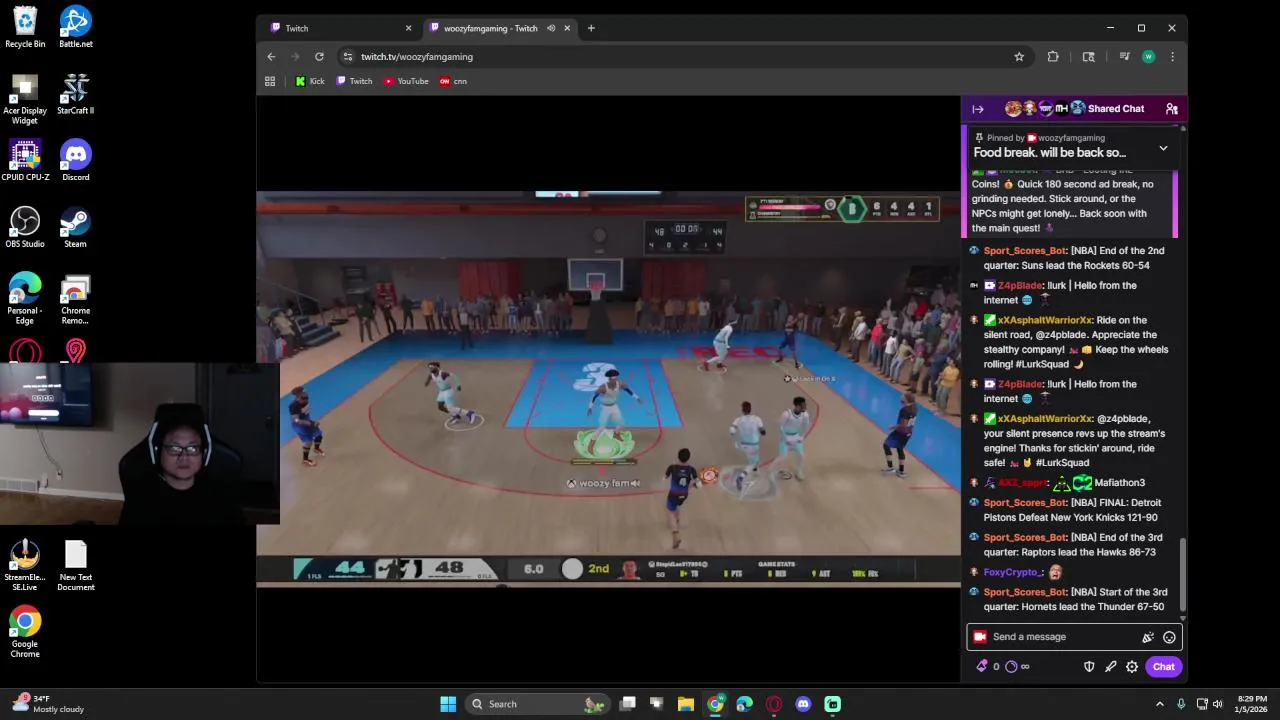Screen dimensions: 1280x720
Task: Open the celebration party popper icon
Action: click(x=1148, y=637)
